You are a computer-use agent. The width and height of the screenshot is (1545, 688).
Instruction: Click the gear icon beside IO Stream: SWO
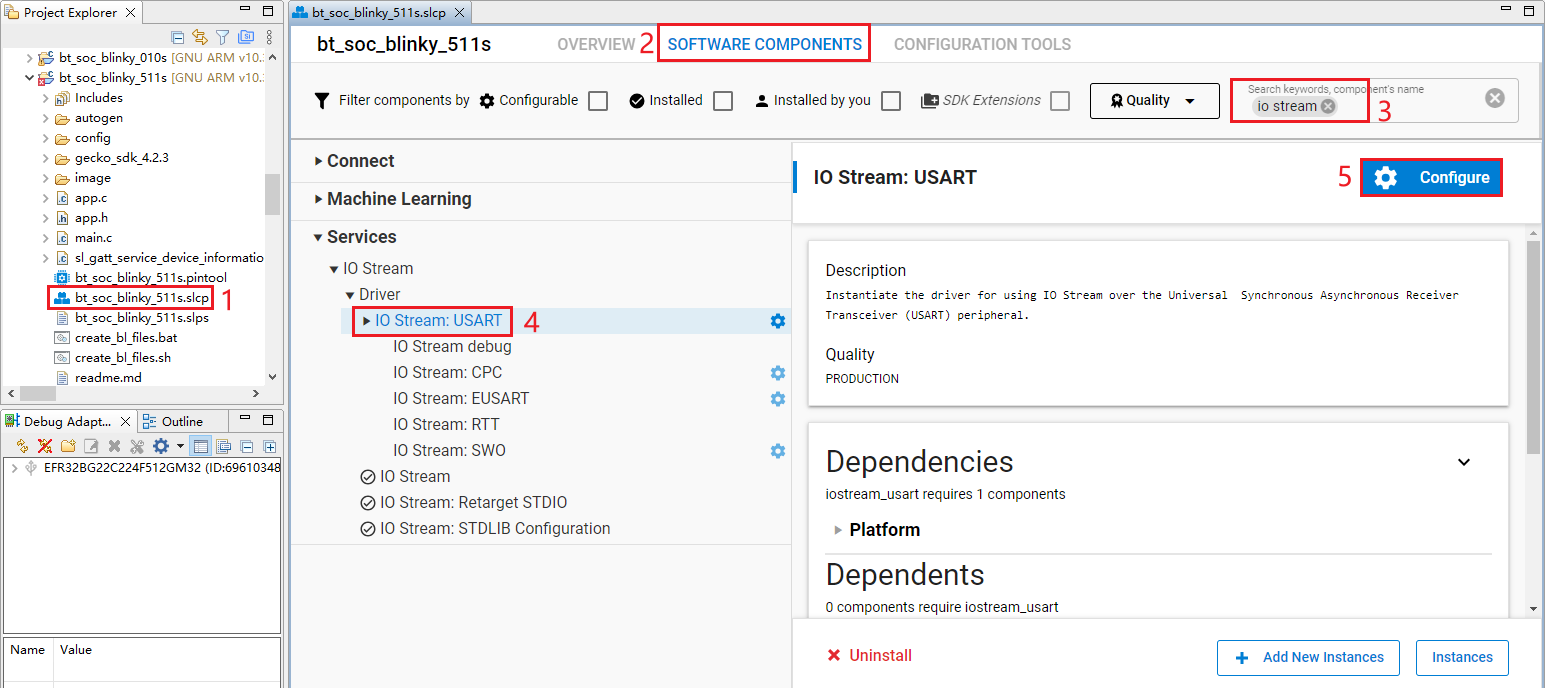tap(778, 450)
